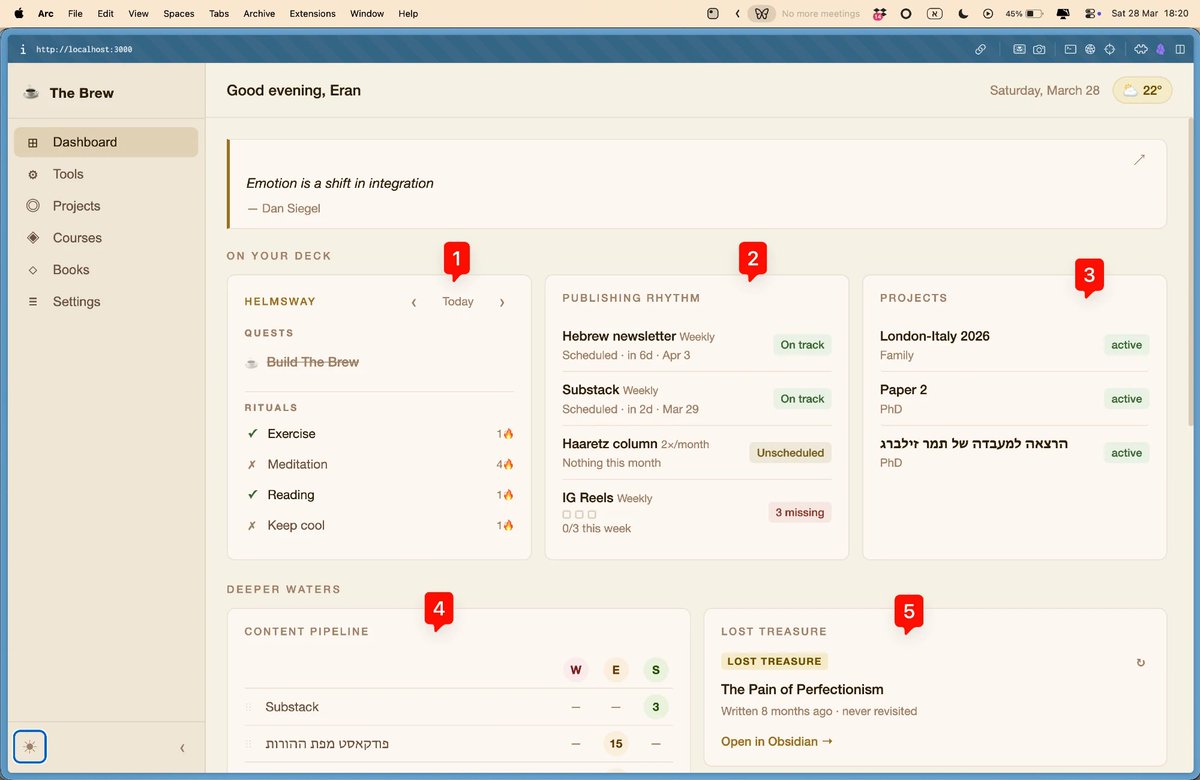The width and height of the screenshot is (1200, 780).
Task: Expand the quote card with the arrow icon
Action: click(1139, 160)
